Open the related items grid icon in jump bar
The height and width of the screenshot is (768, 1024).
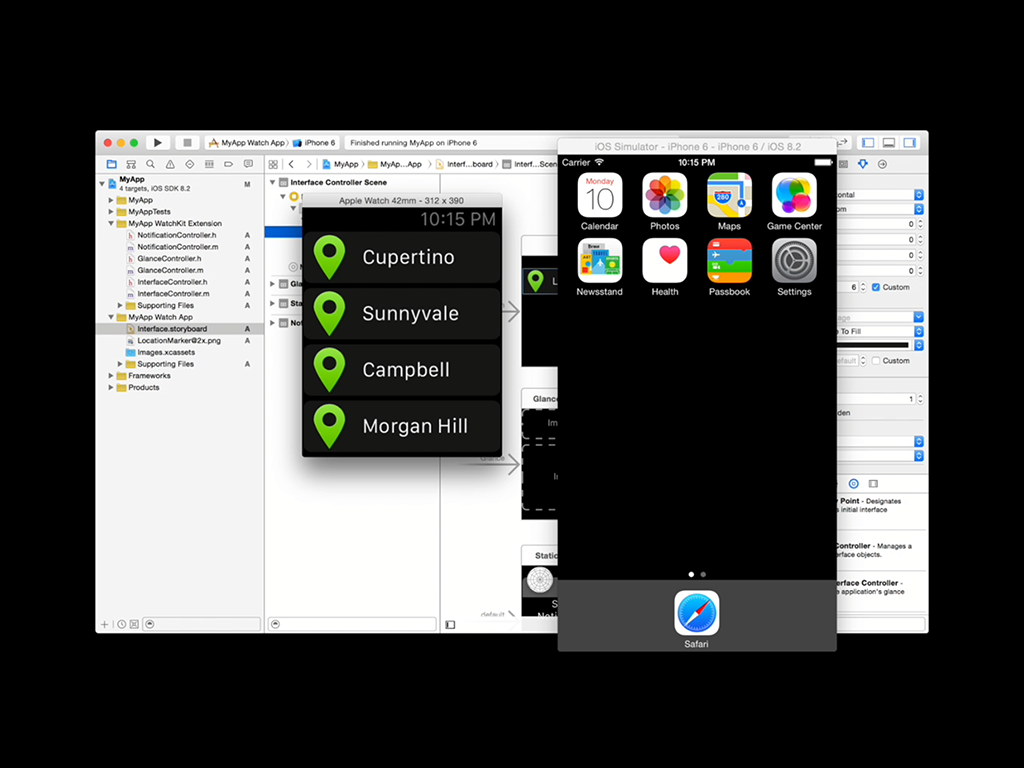[x=273, y=164]
